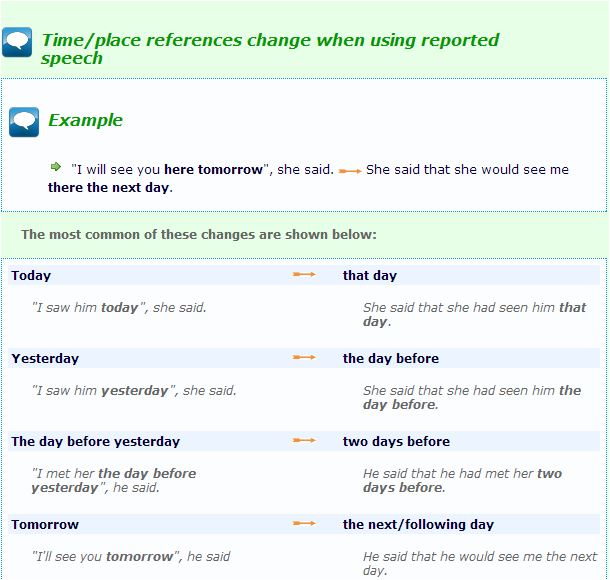Click the "two days before" label
Image resolution: width=610 pixels, height=580 pixels.
396,442
